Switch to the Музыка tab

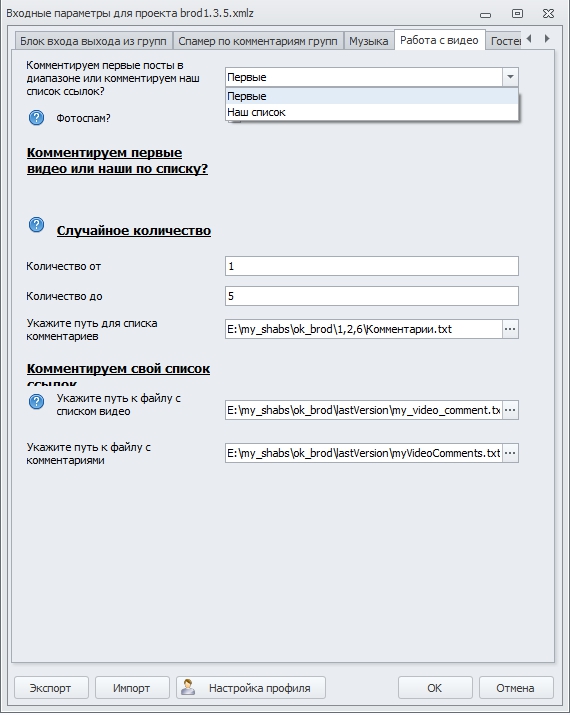pos(368,41)
